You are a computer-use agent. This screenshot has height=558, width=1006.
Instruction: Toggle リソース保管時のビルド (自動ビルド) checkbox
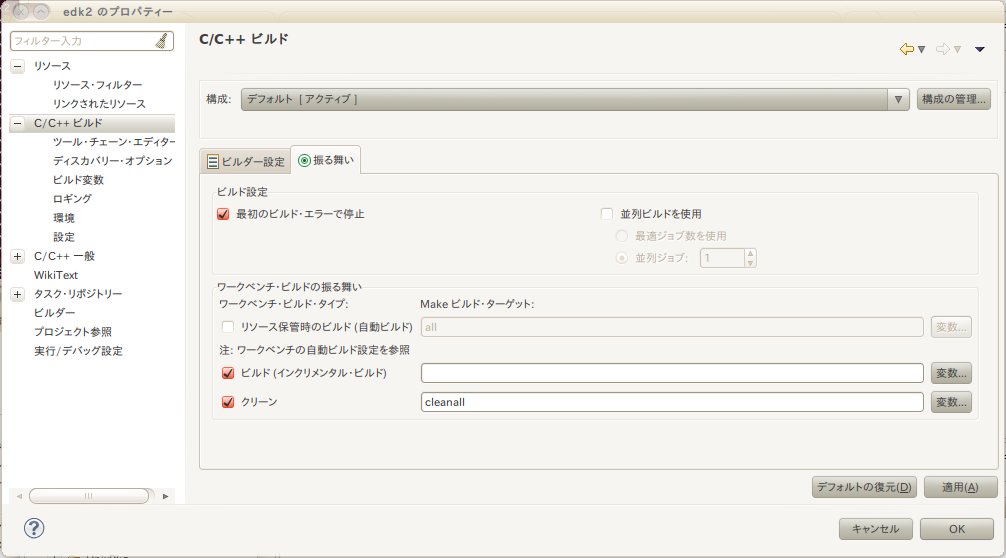[228, 327]
